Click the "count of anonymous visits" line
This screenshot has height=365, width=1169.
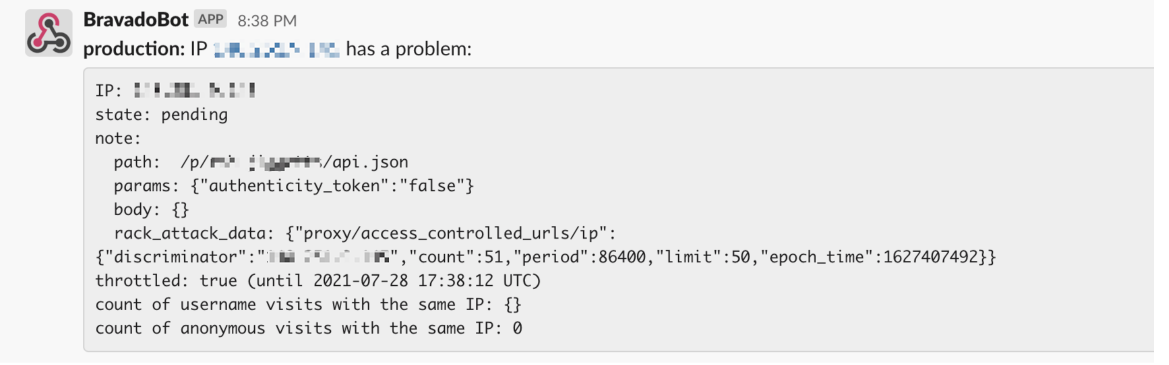[309, 328]
